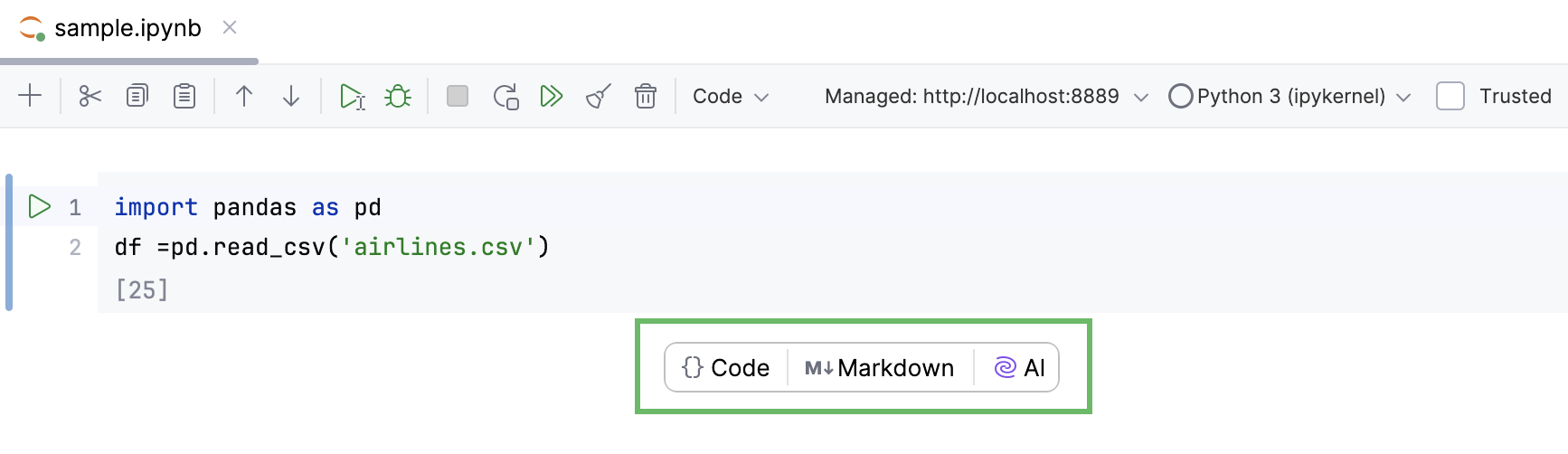Viewport: 1568px width, 454px height.
Task: Delete the cell with trash icon
Action: pos(646,96)
